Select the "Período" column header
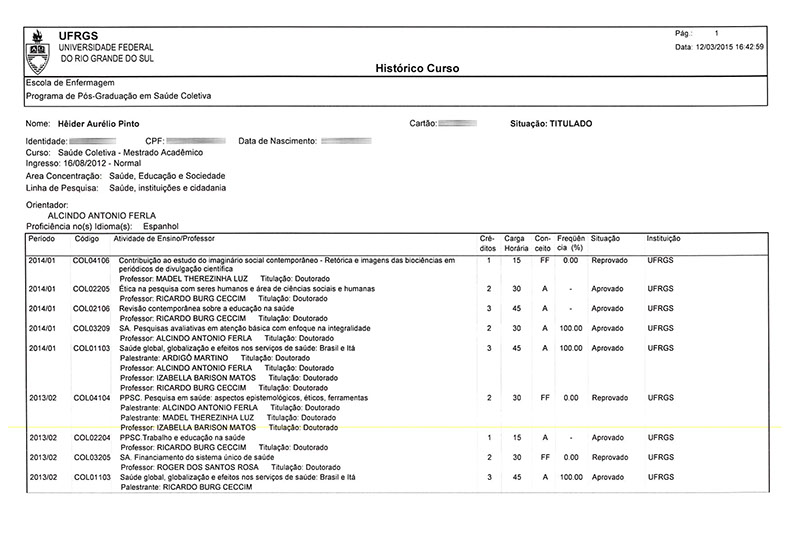The height and width of the screenshot is (557, 789). coord(42,239)
